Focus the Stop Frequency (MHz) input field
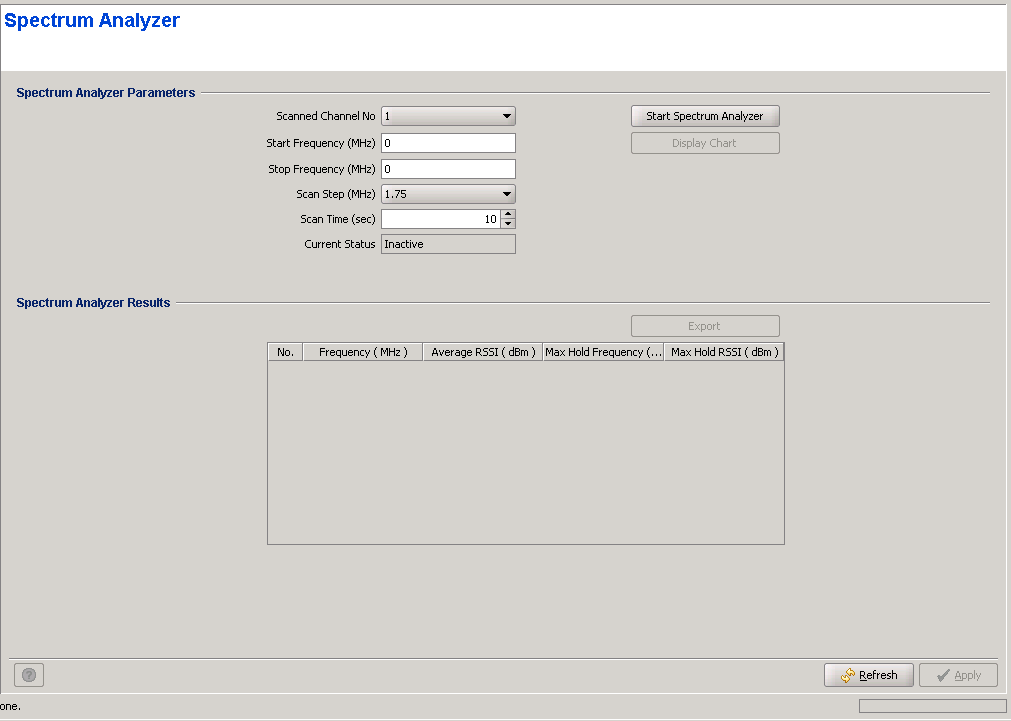 point(448,169)
